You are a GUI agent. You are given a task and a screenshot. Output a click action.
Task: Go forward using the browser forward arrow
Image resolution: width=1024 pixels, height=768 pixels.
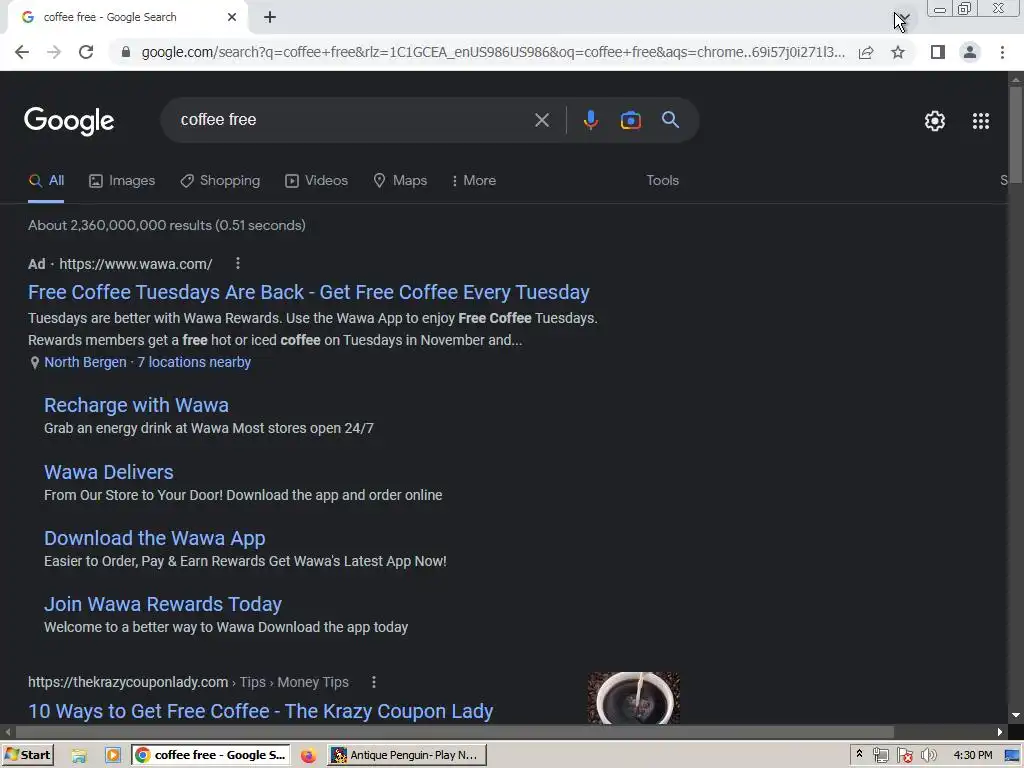click(54, 52)
